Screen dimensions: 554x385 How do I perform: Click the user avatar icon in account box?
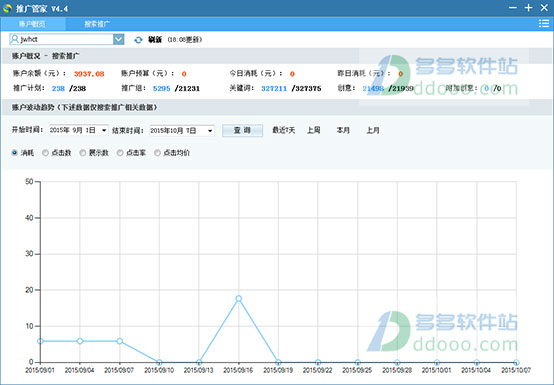point(14,39)
